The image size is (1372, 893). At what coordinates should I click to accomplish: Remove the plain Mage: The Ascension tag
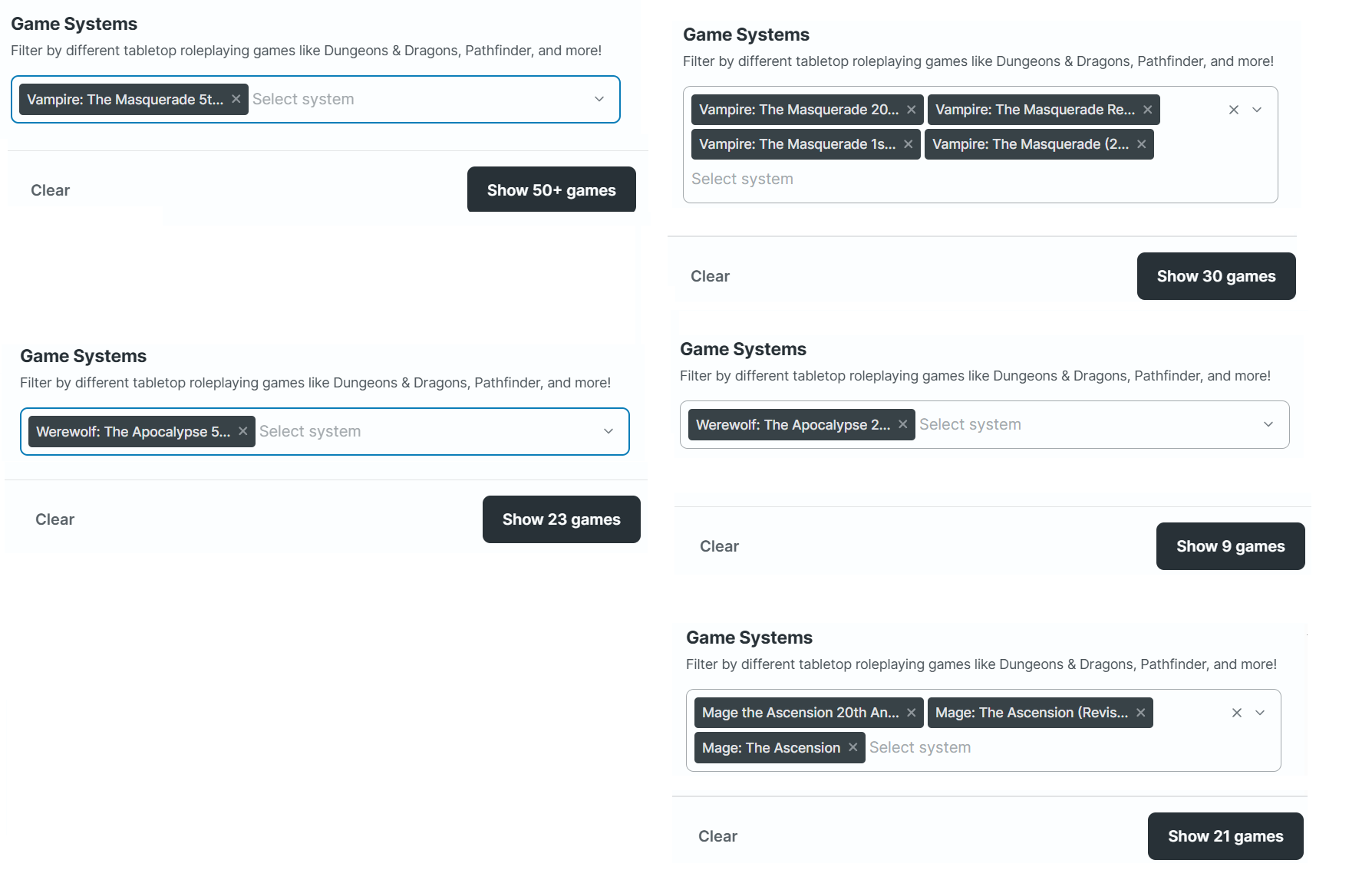point(853,747)
